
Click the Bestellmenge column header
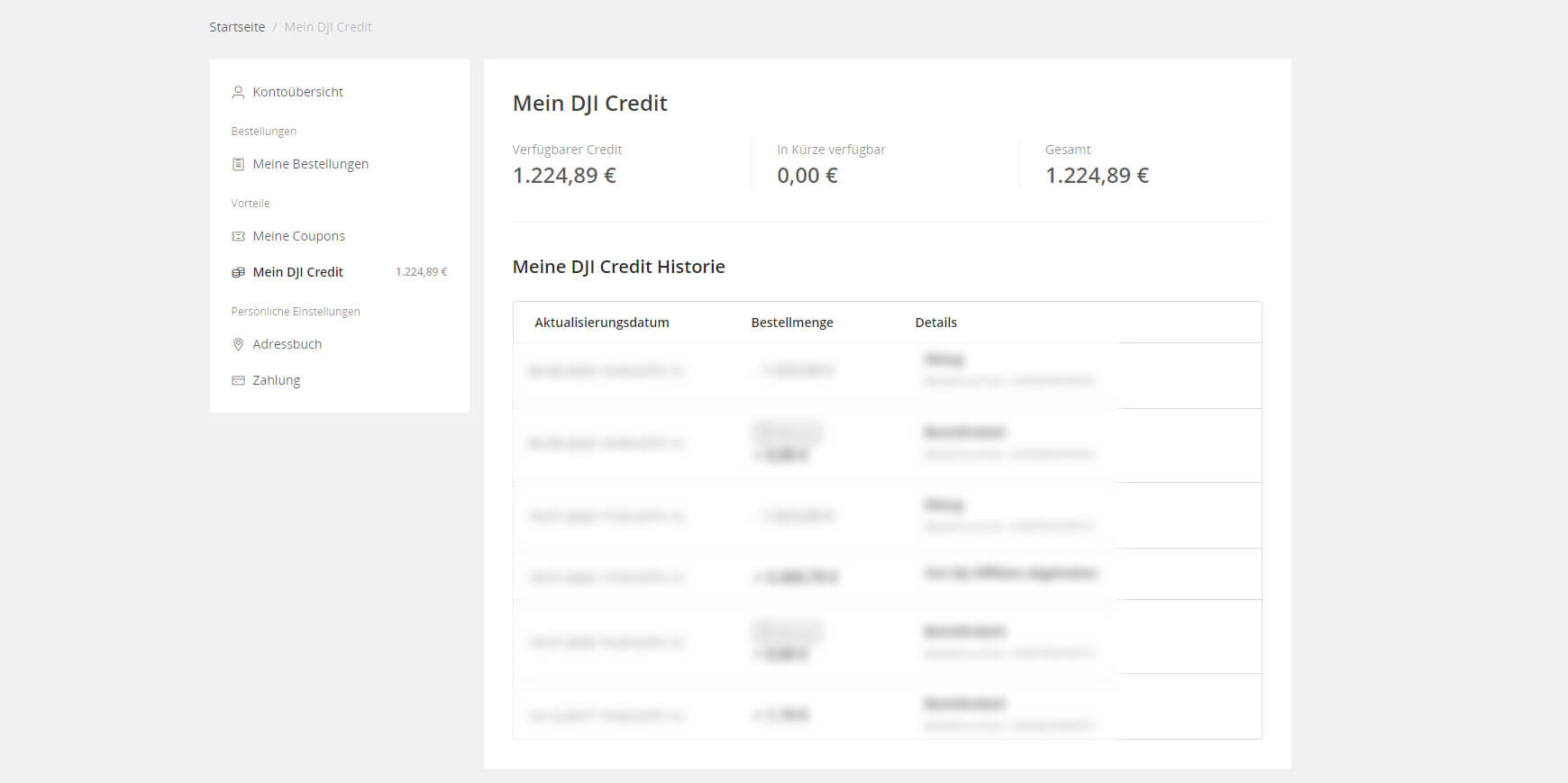click(x=792, y=323)
